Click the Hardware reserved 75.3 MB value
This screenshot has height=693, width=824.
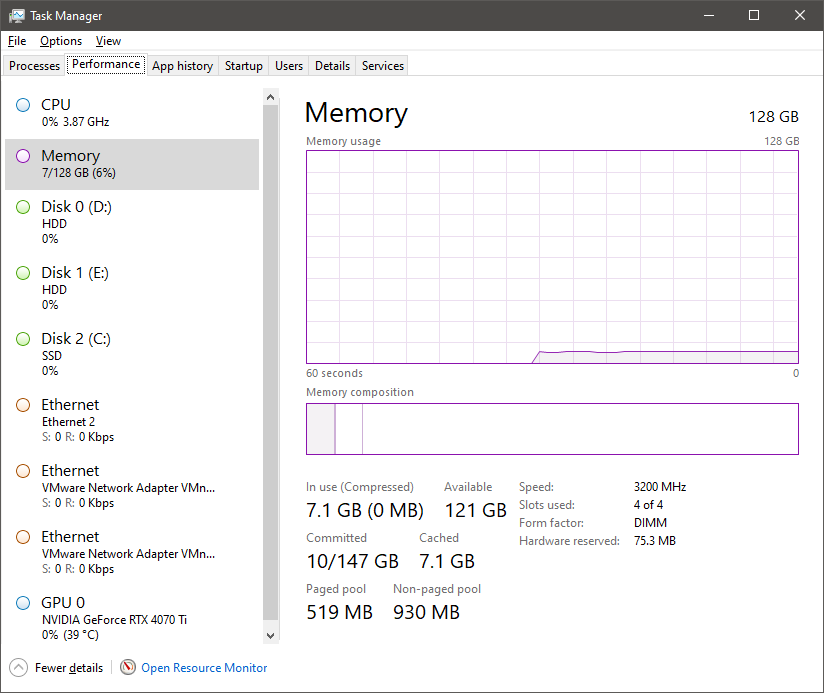pyautogui.click(x=655, y=541)
